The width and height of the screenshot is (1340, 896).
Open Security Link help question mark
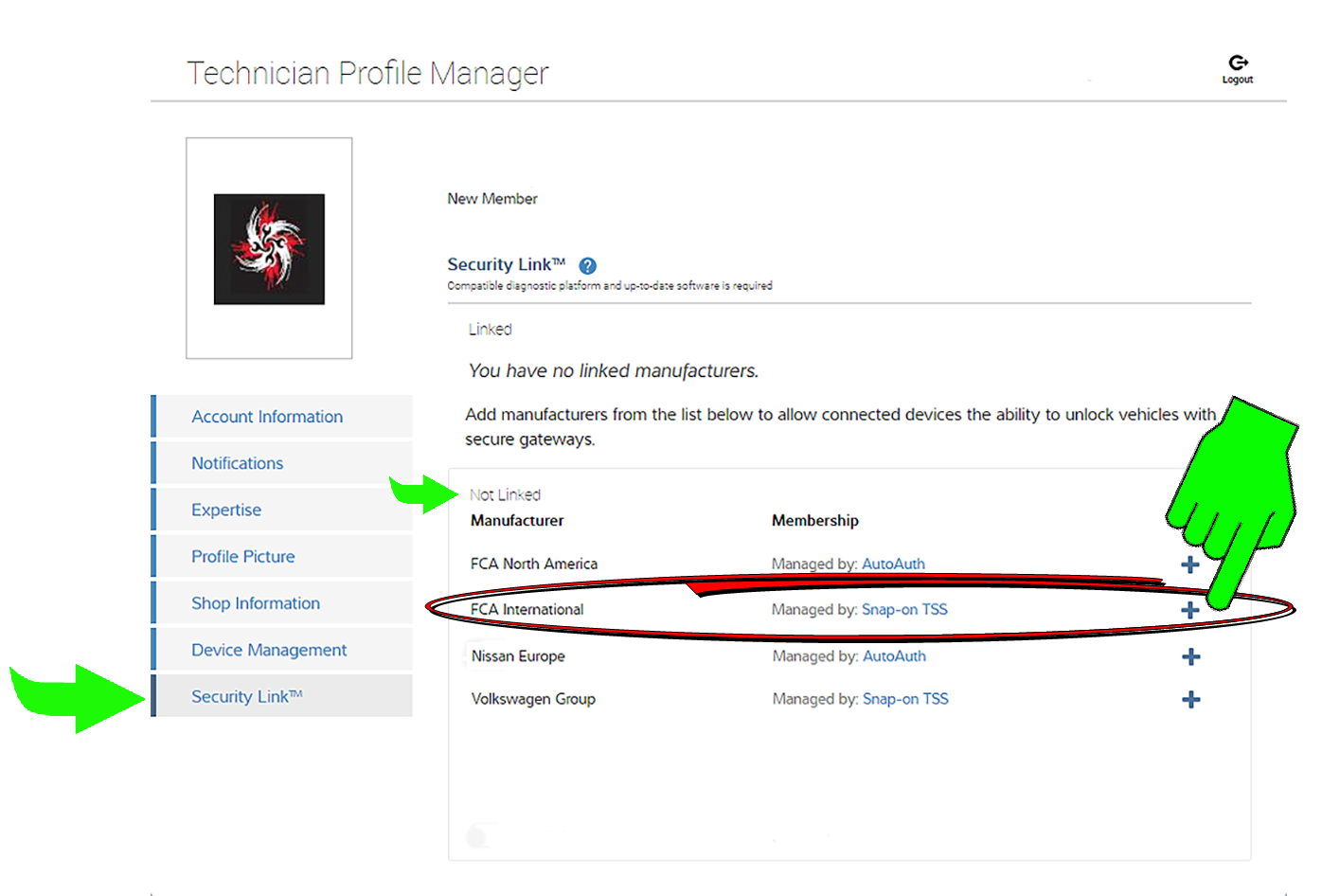click(x=587, y=266)
